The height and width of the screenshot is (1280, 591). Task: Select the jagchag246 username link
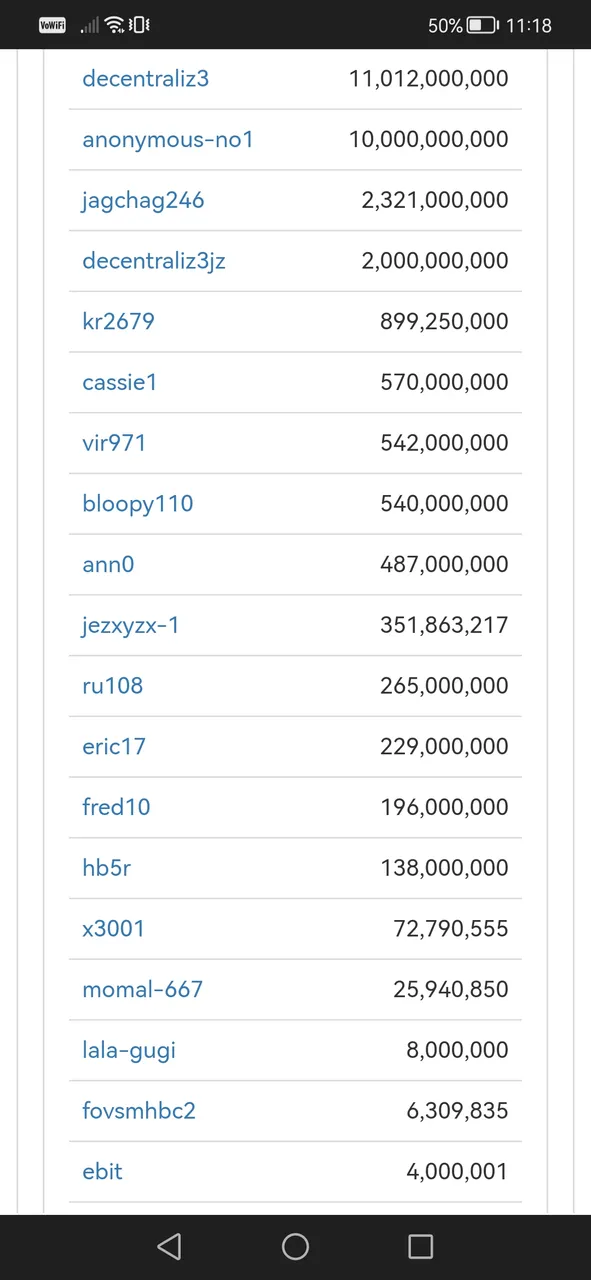coord(143,200)
